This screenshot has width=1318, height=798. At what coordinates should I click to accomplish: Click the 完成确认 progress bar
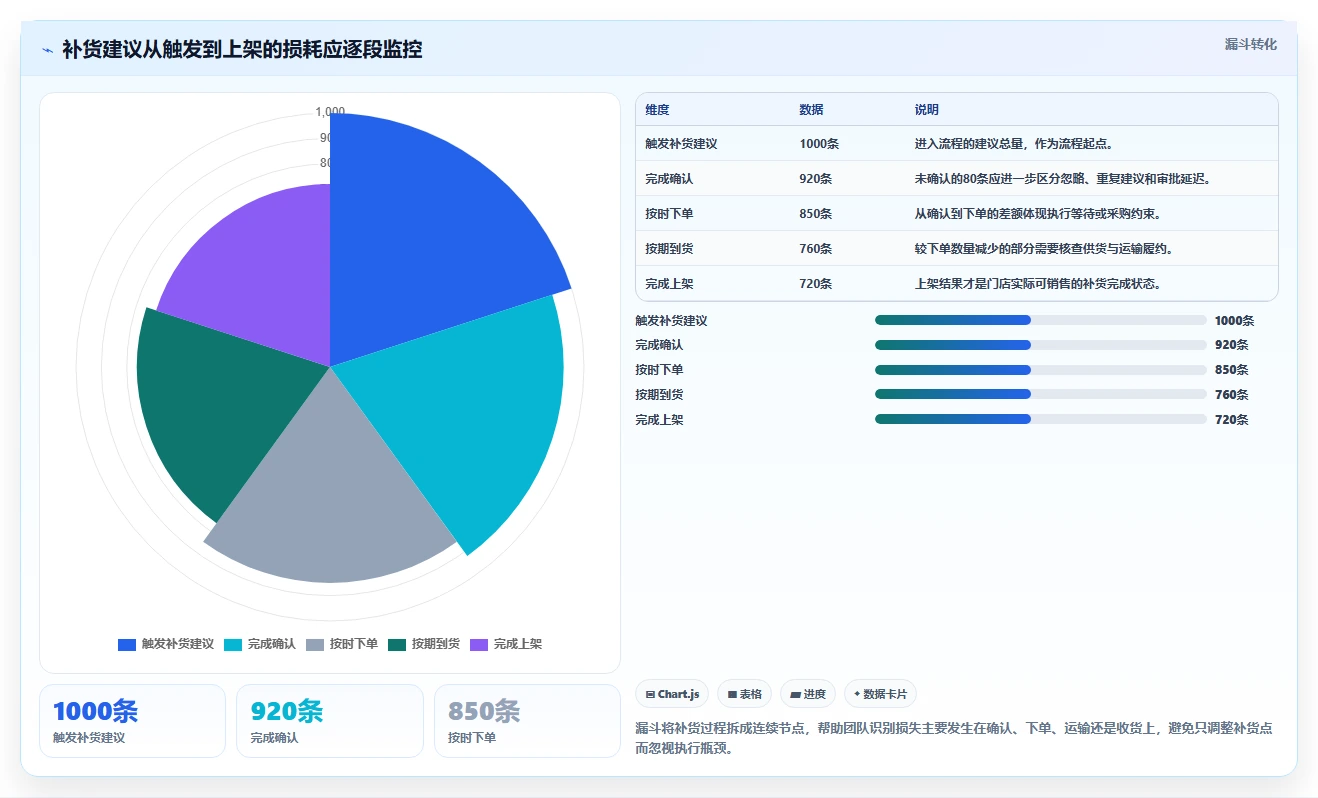pos(1040,345)
